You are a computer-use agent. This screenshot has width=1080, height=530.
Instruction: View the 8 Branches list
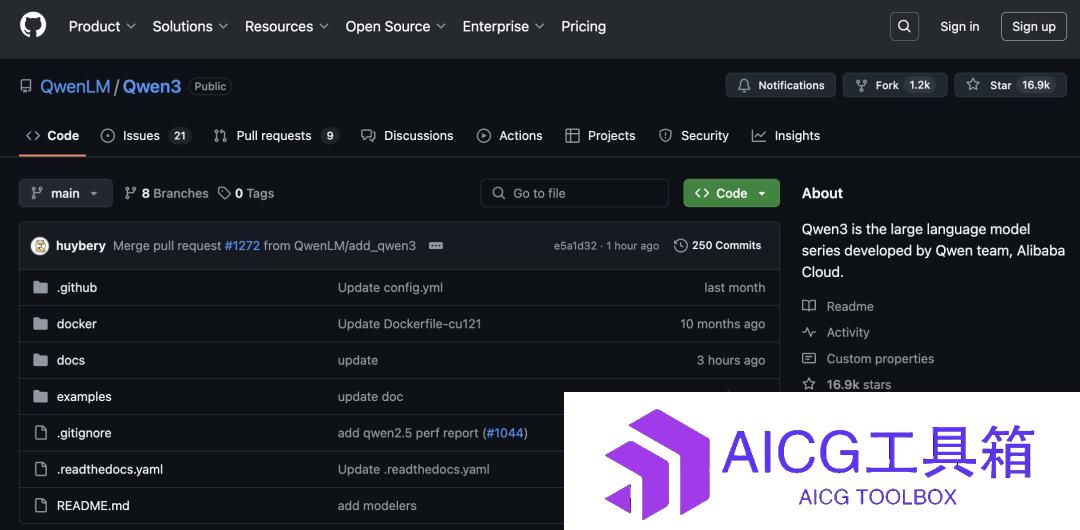[166, 194]
